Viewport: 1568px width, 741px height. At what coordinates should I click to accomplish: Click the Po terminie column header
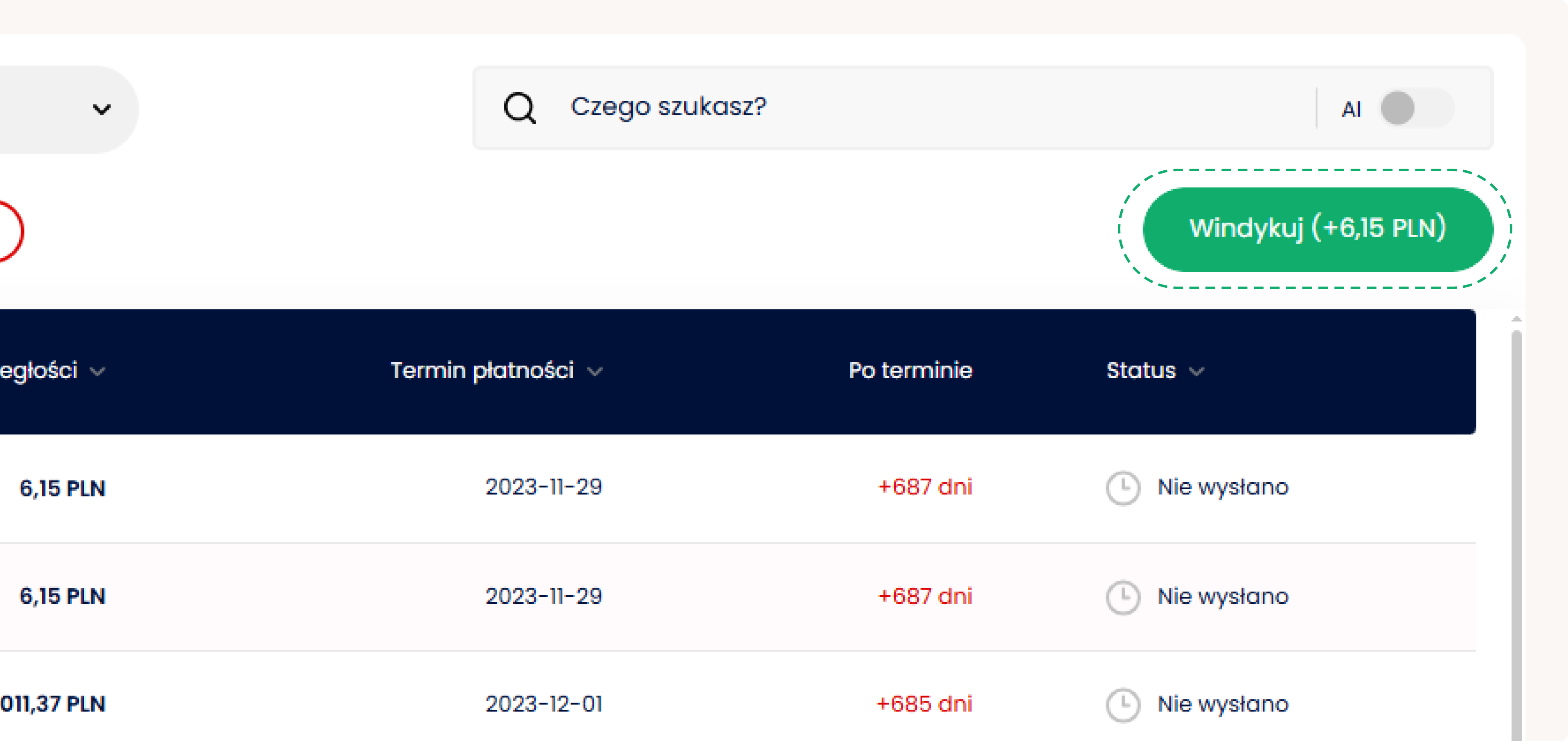910,370
